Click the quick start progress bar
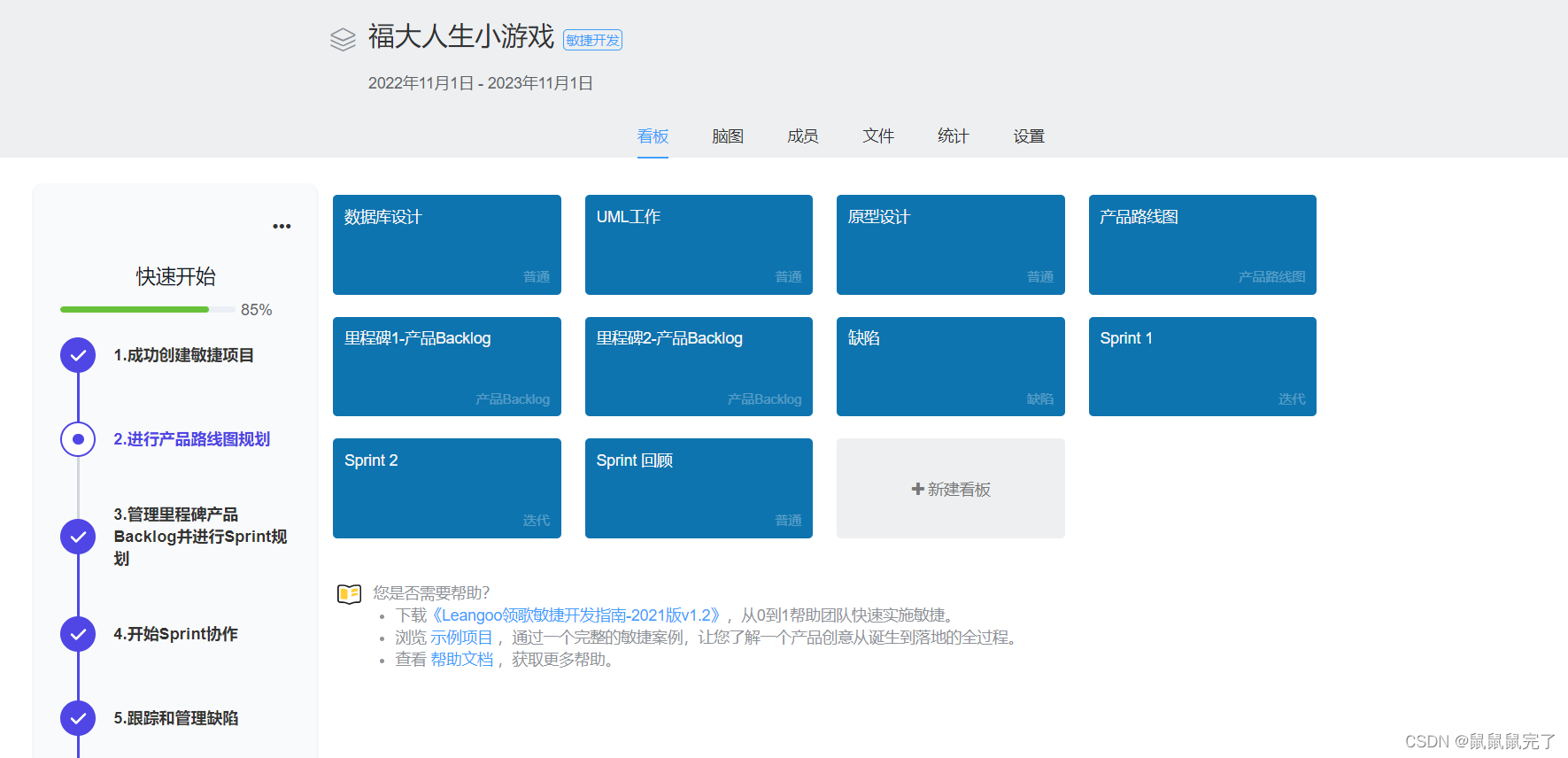Screen dimensions: 1568x758 coord(148,309)
